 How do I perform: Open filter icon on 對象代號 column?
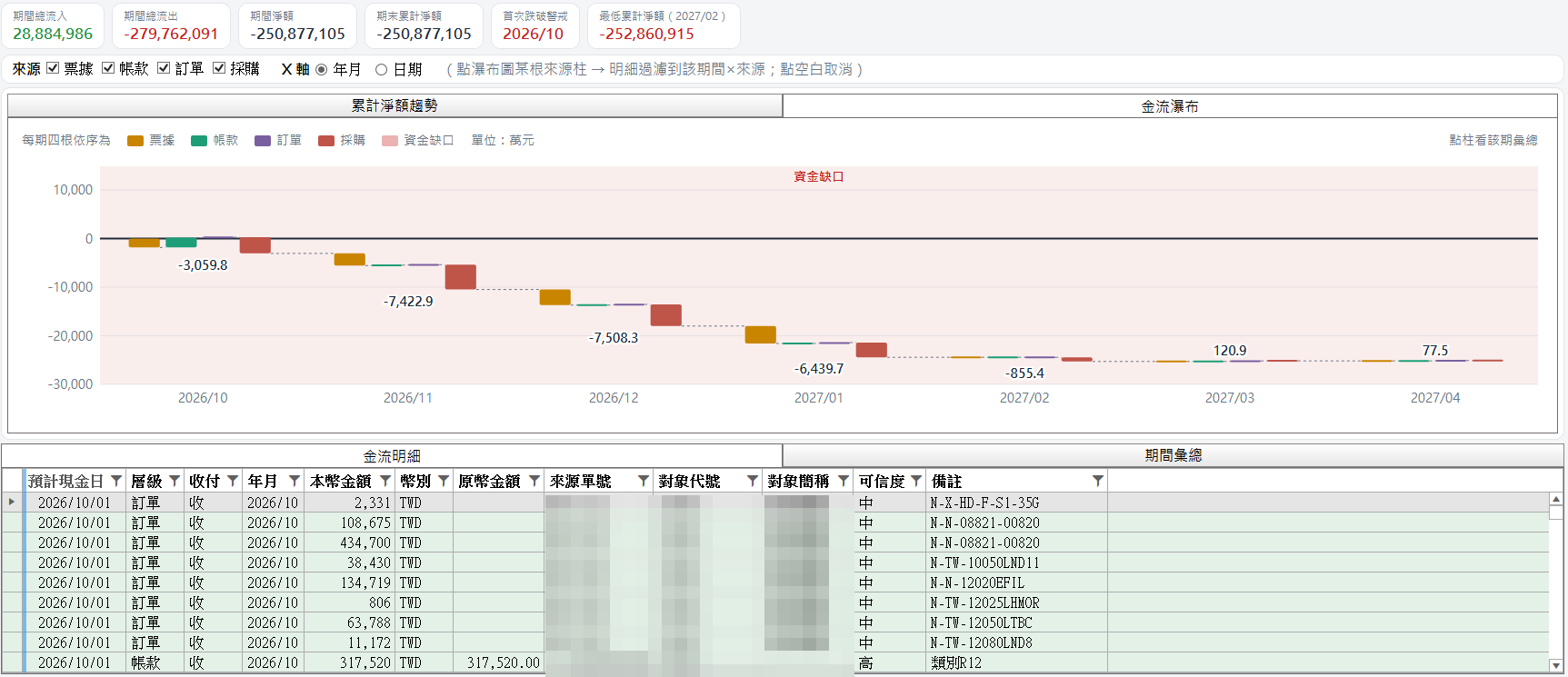click(x=753, y=481)
